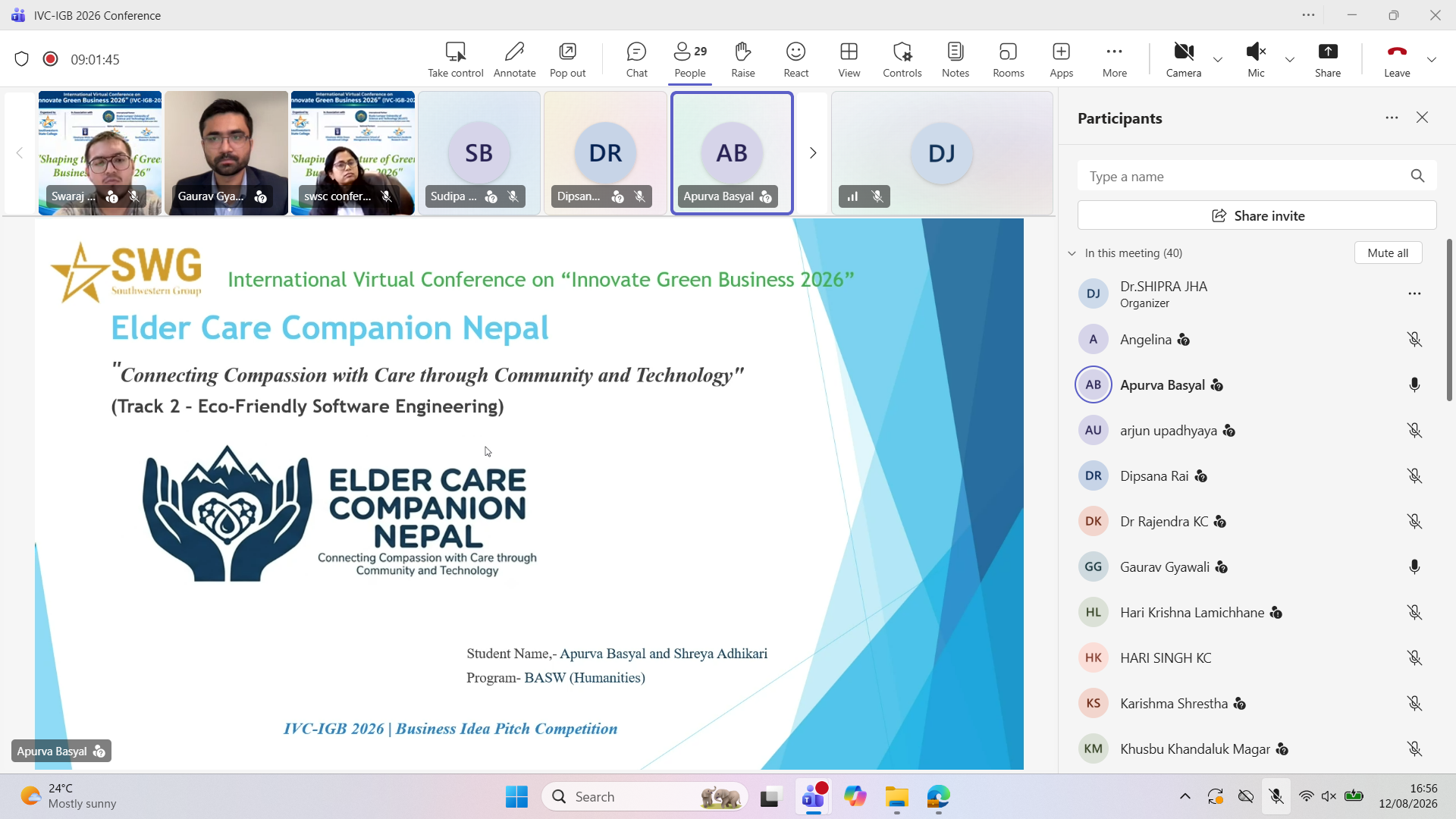Open the View layout menu

pos(849,59)
